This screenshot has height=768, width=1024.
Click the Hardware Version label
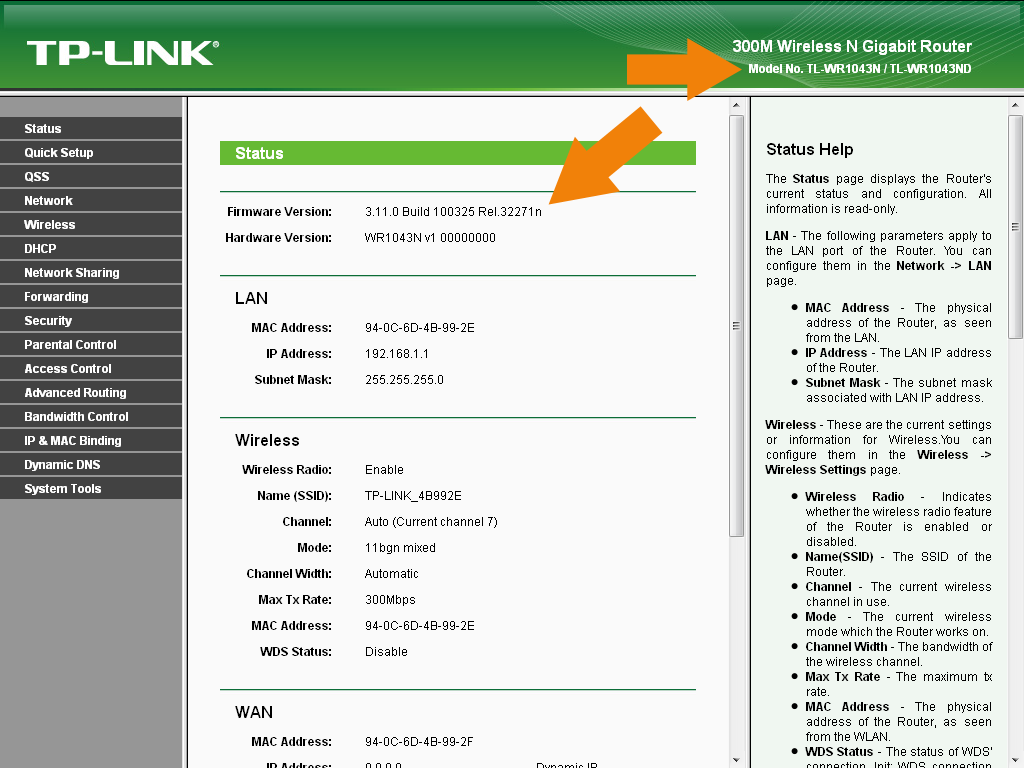pos(278,238)
